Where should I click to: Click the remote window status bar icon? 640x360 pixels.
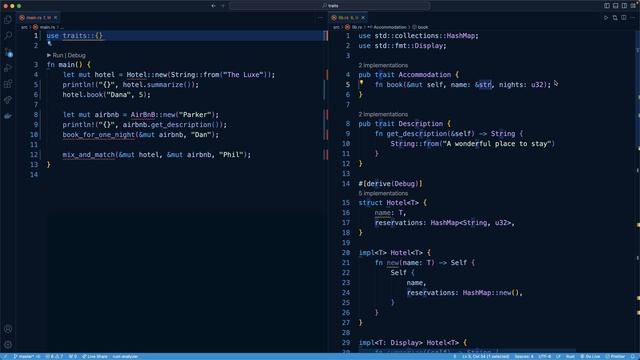pos(4,356)
